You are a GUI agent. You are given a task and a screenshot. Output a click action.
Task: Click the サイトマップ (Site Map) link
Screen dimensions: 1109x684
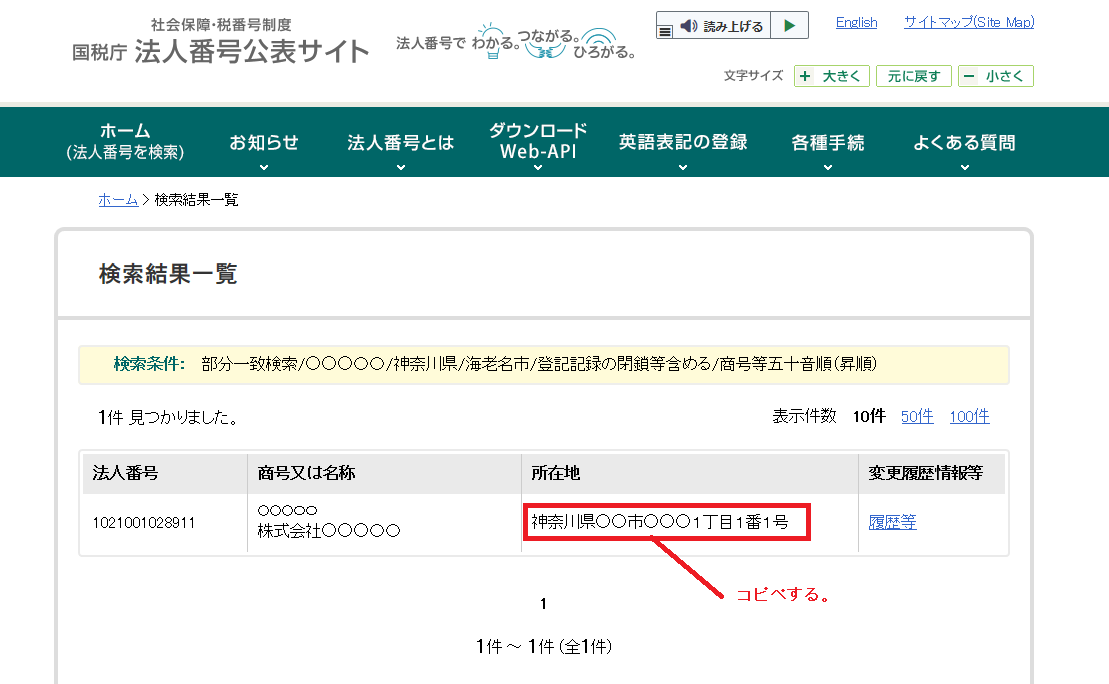[967, 22]
